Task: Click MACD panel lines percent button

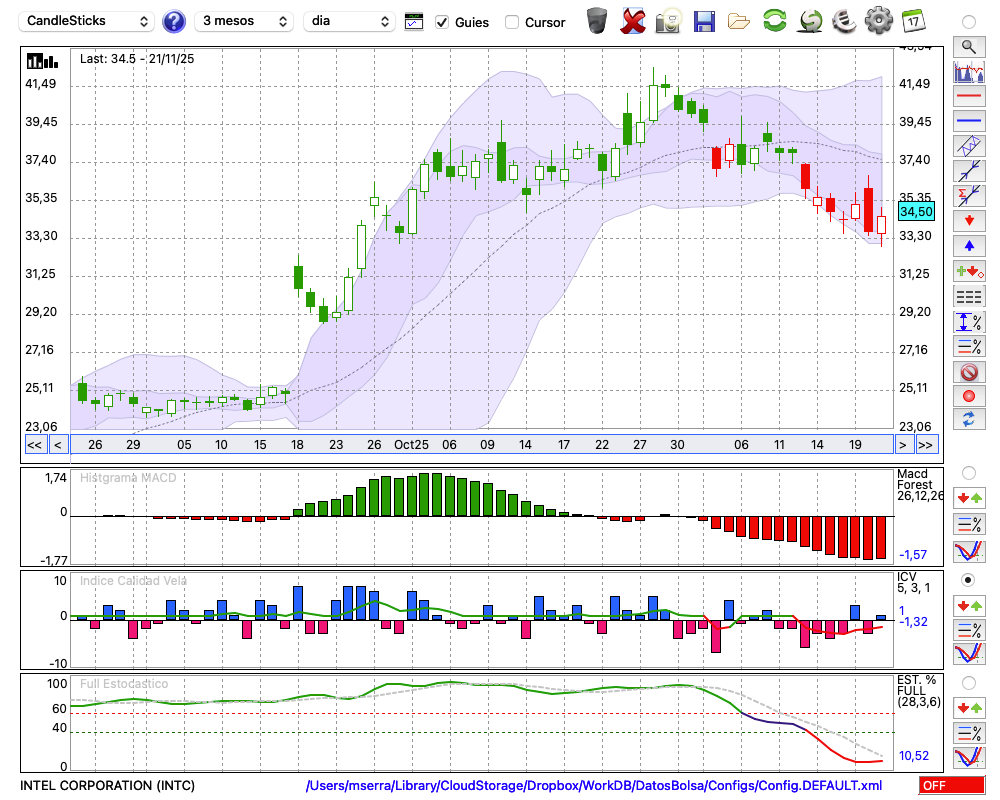Action: point(969,524)
